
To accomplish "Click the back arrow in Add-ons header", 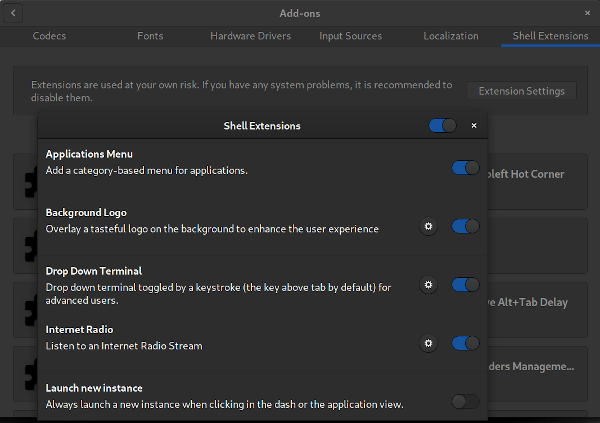I will (x=12, y=13).
